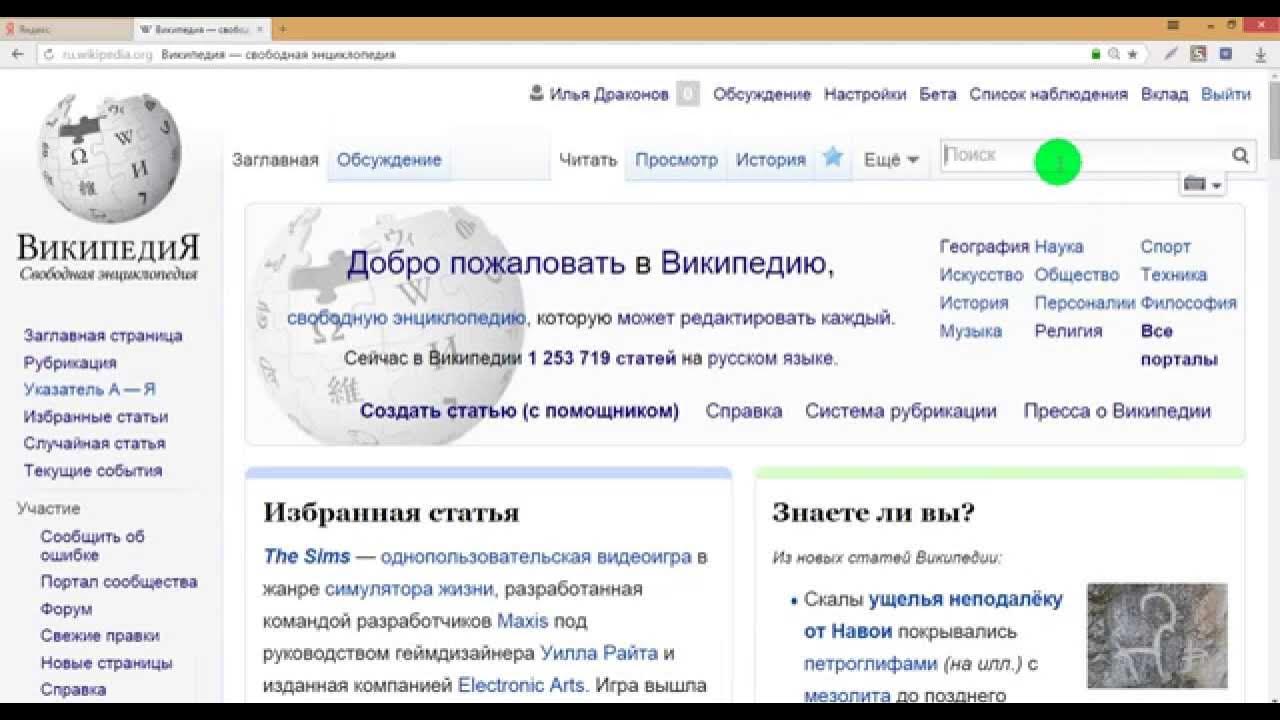Open the Искусство portal link
This screenshot has width=1280, height=720.
[981, 274]
